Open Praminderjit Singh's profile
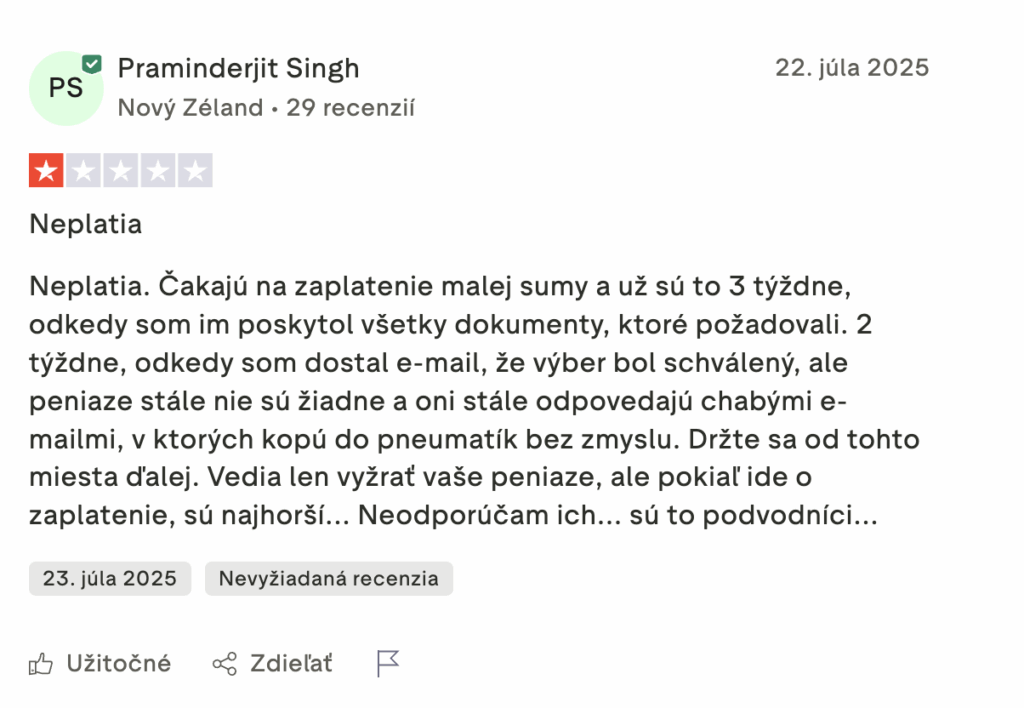 coord(238,68)
